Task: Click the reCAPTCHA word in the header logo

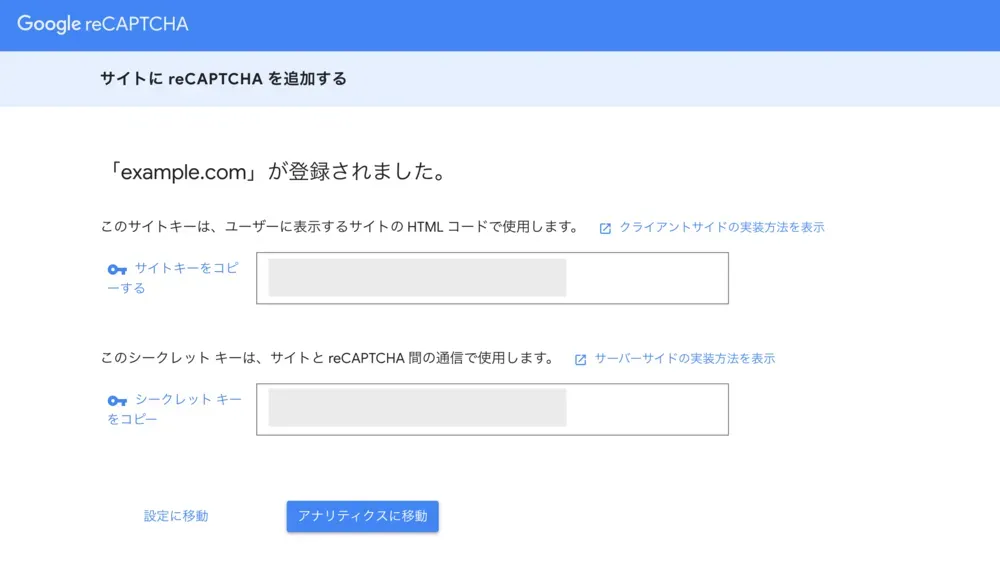Action: (136, 24)
